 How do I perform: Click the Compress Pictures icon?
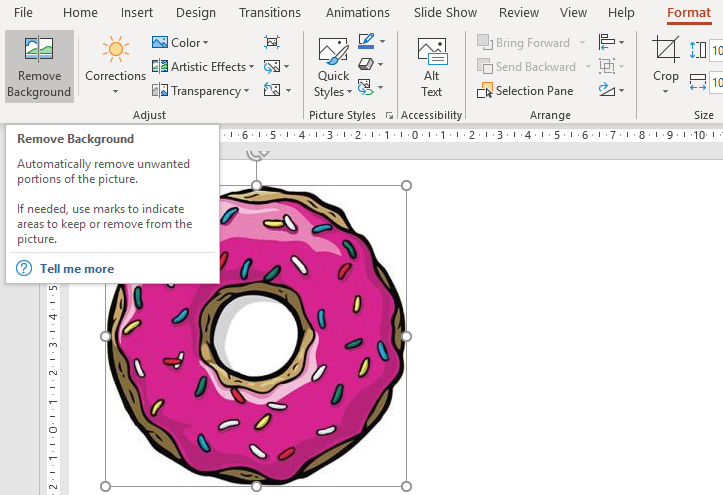click(272, 42)
